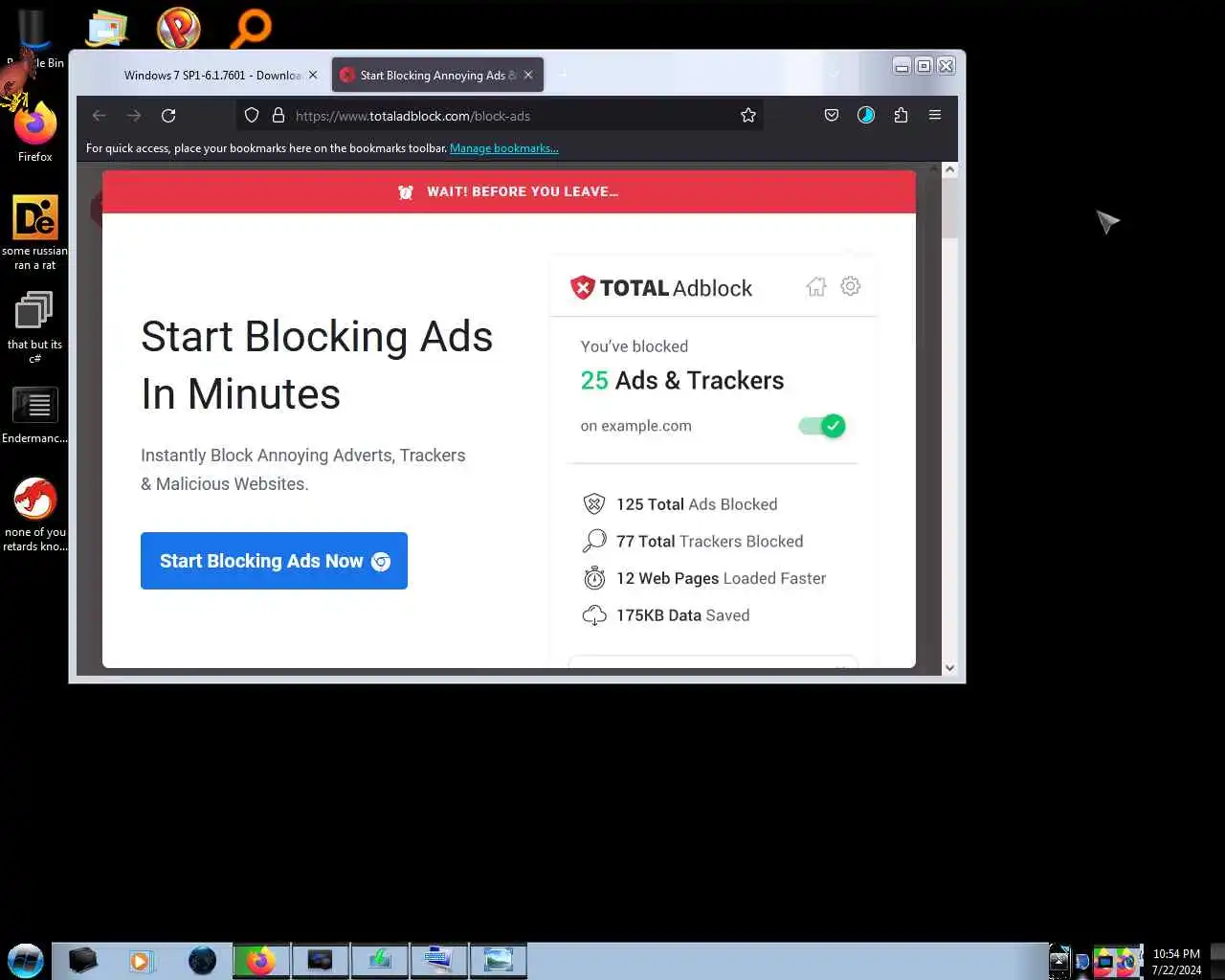Open the Endermanc... desktop icon
Screen dimensions: 1225x980
point(34,414)
